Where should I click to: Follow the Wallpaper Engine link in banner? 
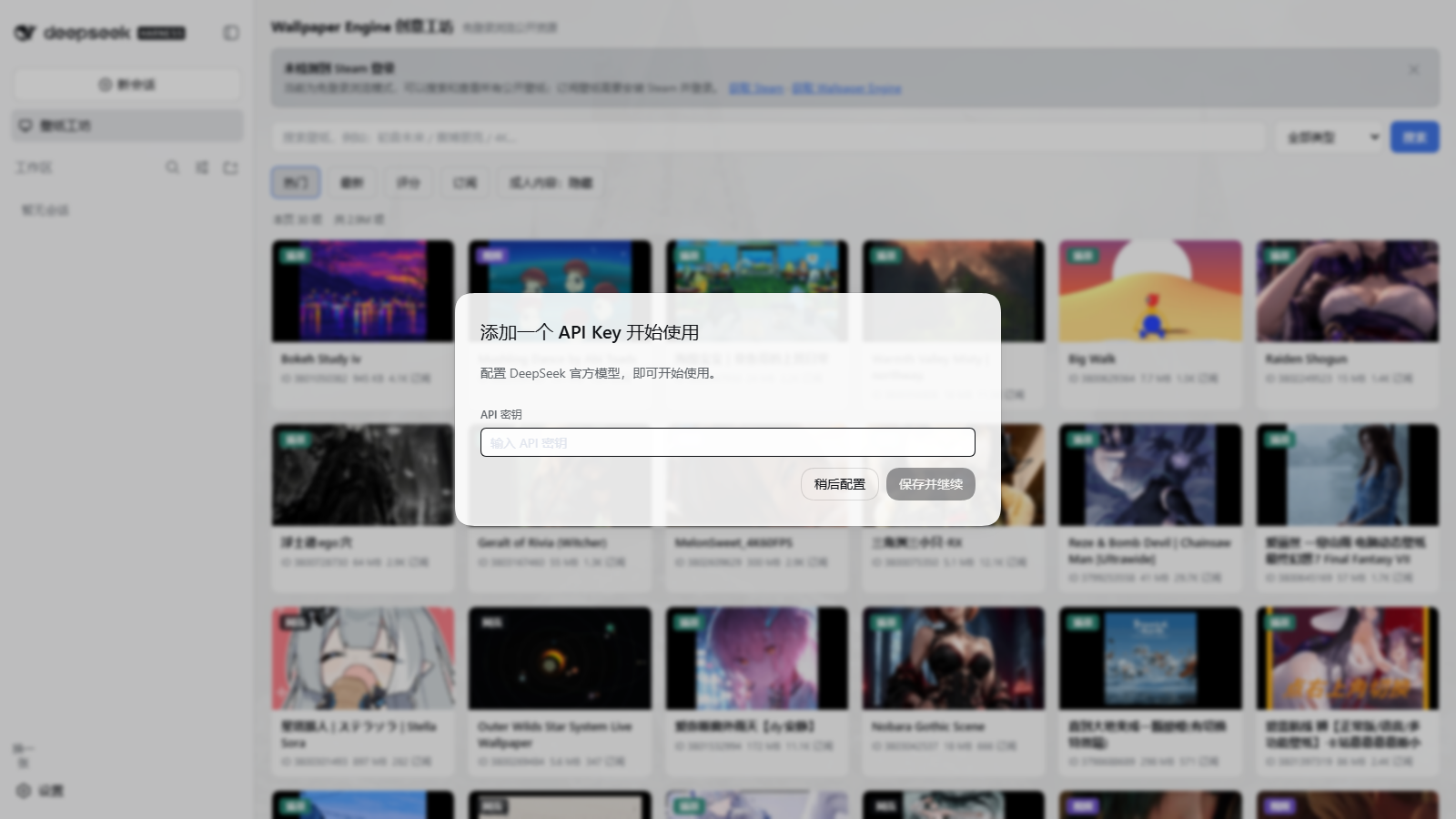[x=846, y=88]
